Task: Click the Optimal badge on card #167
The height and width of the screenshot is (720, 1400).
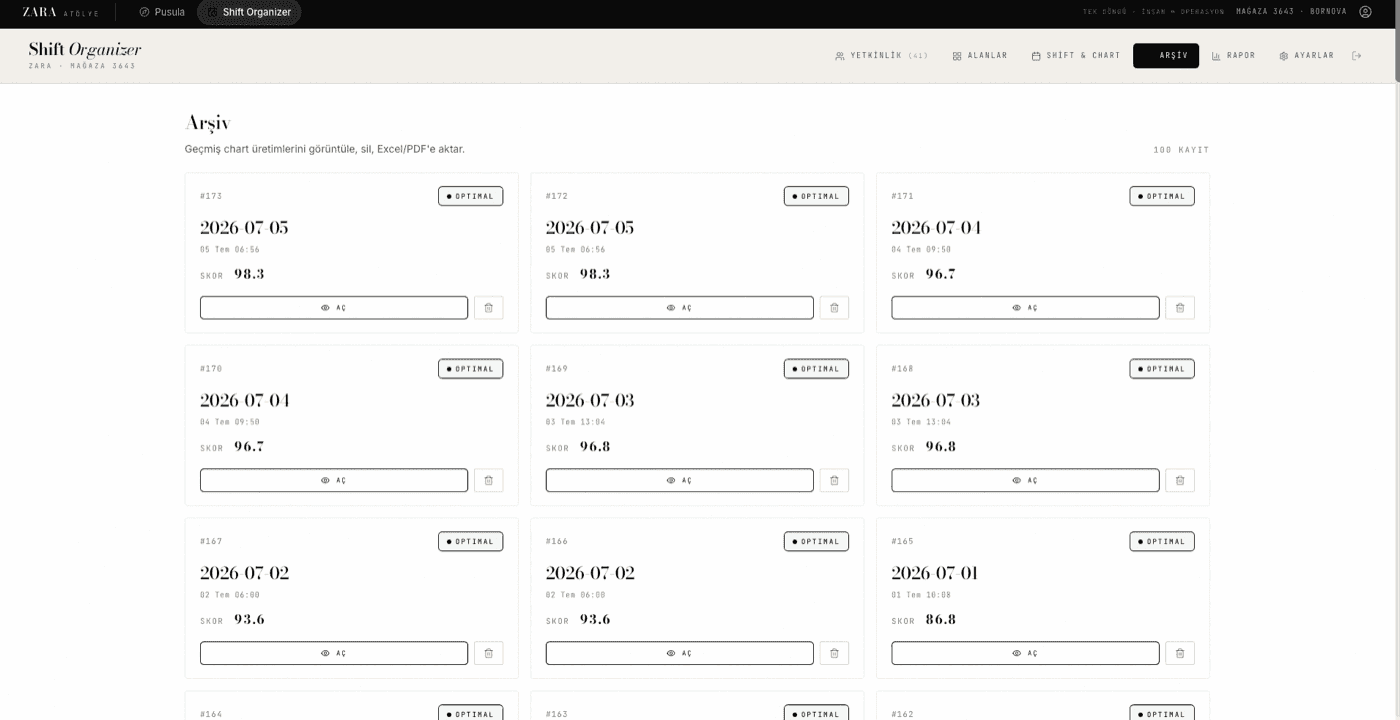Action: coord(471,541)
